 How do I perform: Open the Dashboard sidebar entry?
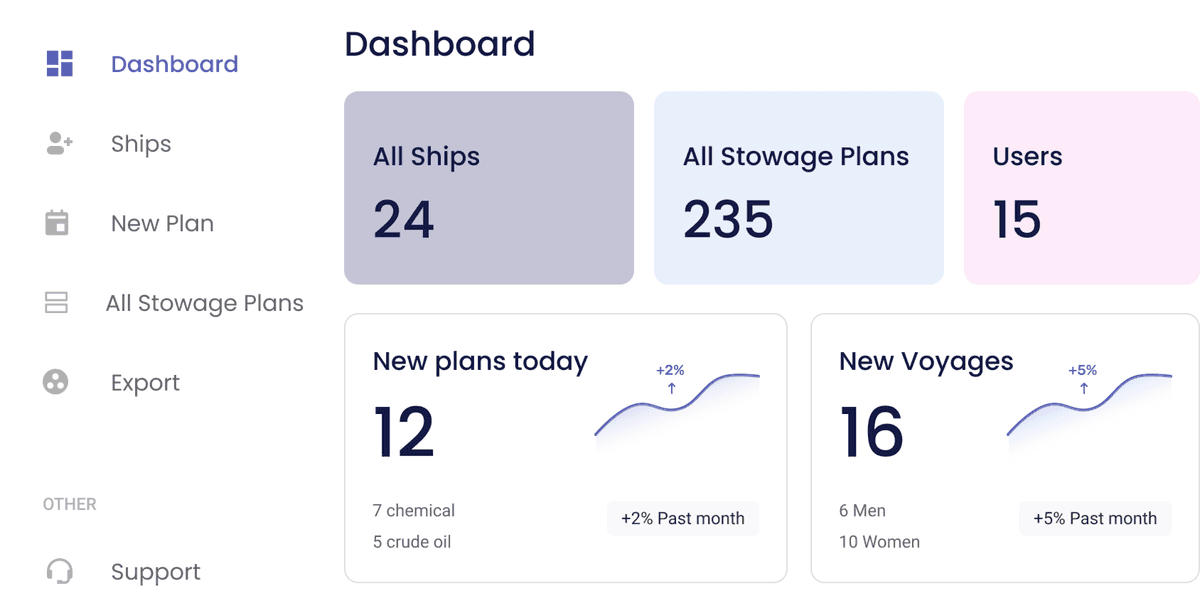(174, 63)
